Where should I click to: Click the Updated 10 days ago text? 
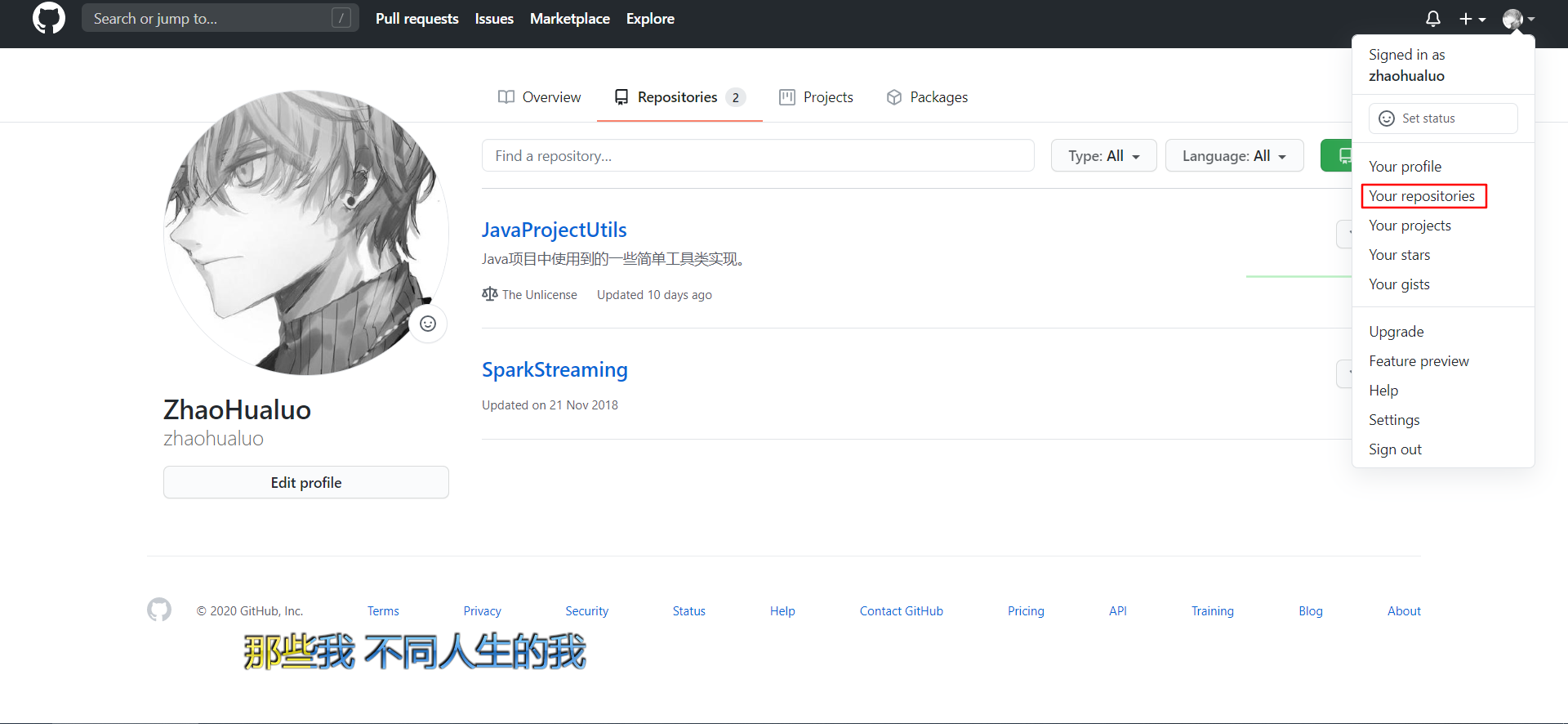coord(654,295)
